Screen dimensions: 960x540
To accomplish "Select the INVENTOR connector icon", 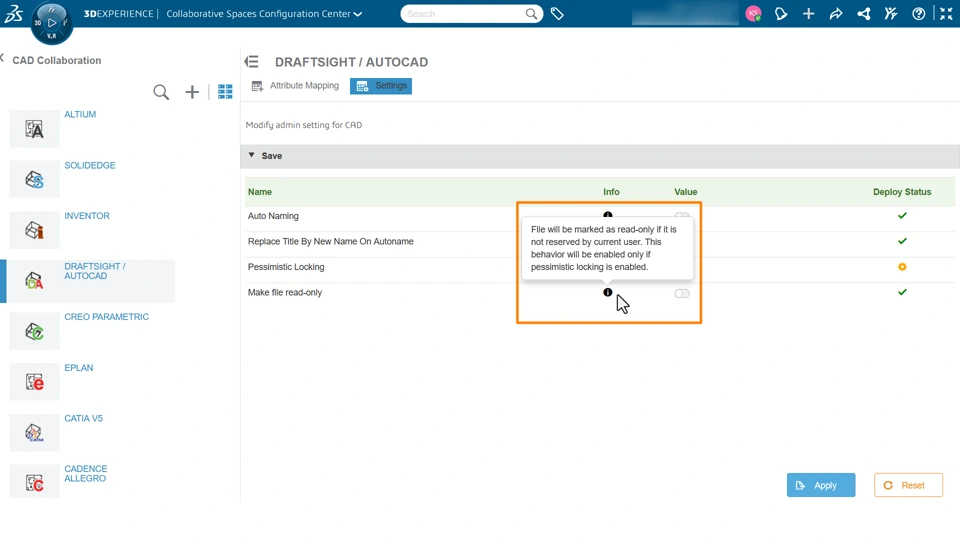I will [x=34, y=230].
